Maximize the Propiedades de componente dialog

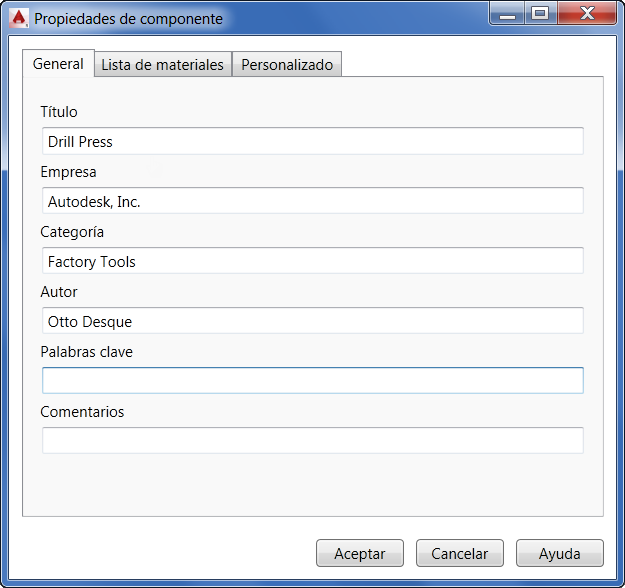tap(540, 14)
